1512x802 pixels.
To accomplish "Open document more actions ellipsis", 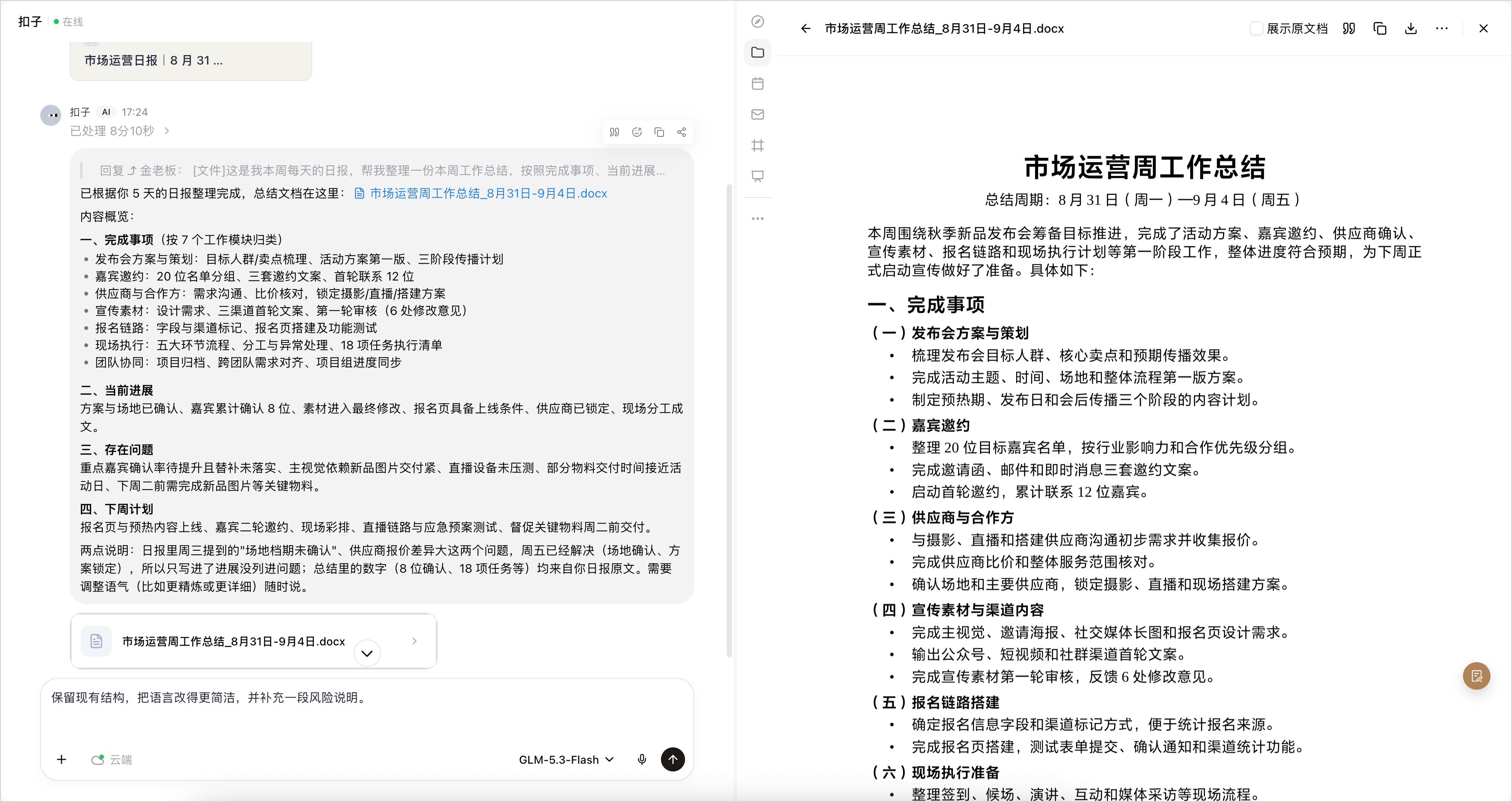I will pyautogui.click(x=1441, y=28).
